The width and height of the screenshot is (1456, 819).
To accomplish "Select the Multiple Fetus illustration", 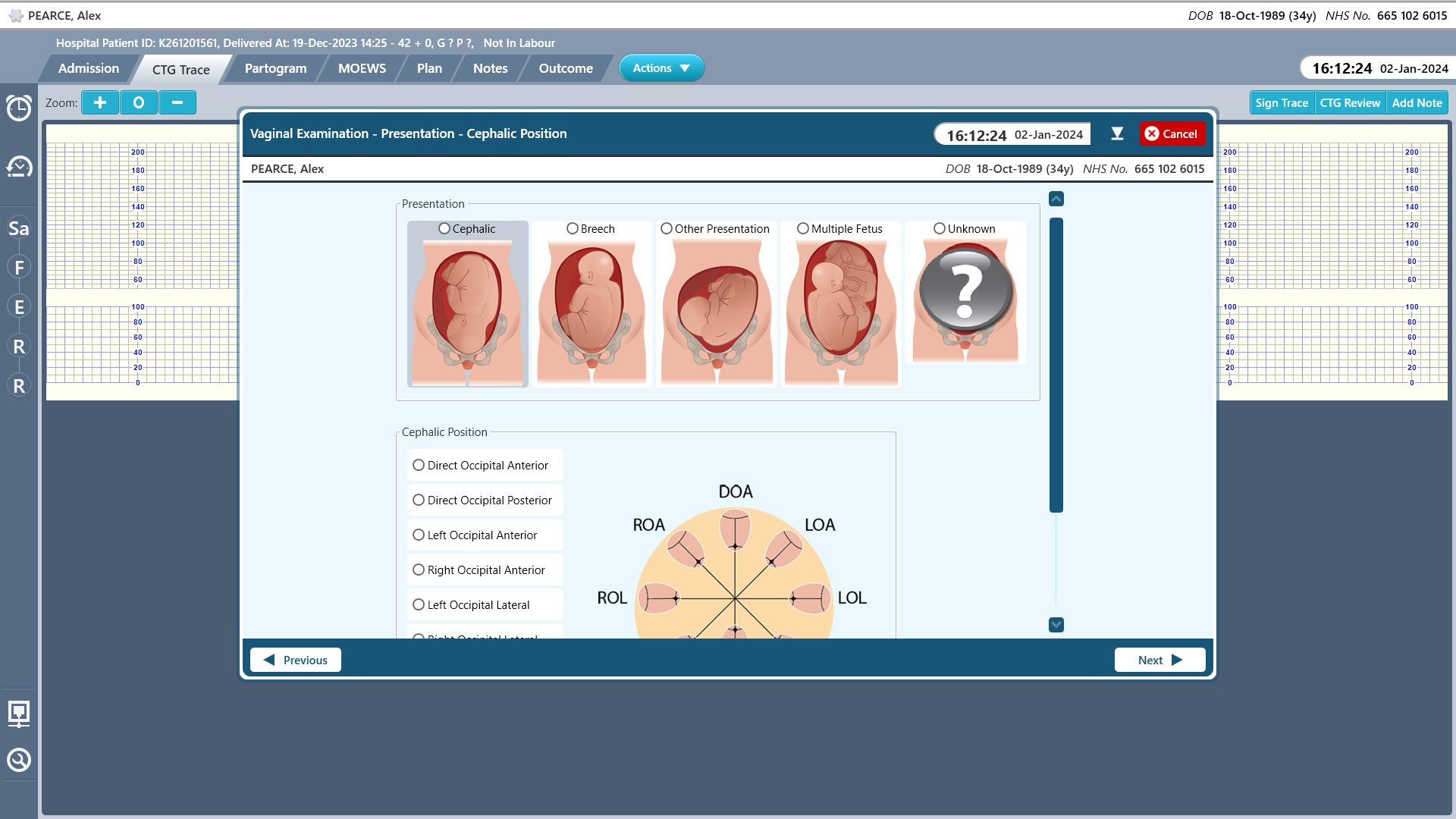I will click(841, 312).
